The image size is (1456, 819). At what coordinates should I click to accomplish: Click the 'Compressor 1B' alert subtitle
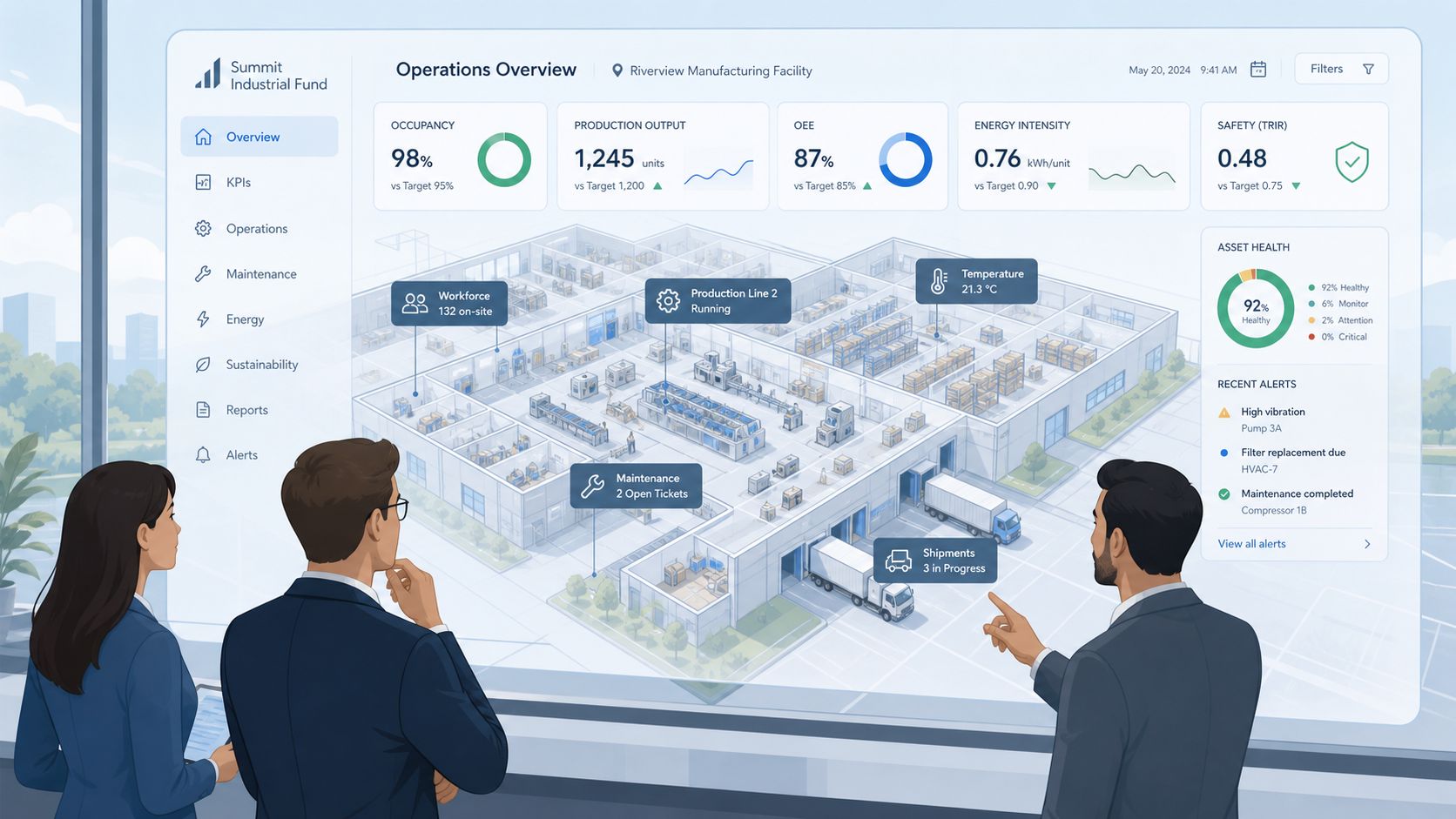click(x=1274, y=511)
